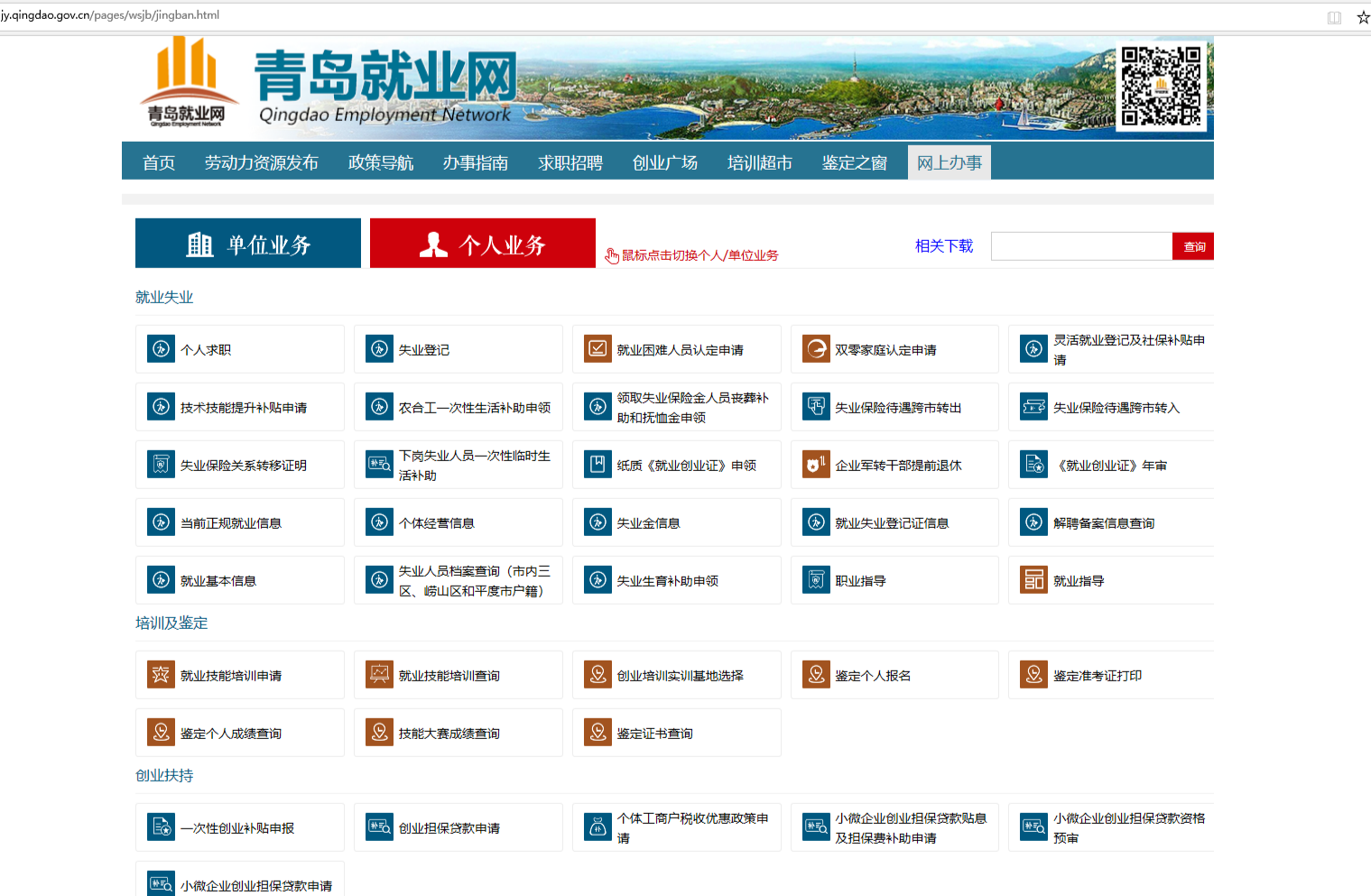Open 培训超市 in navigation menu
Viewport: 1371px width, 896px height.
pyautogui.click(x=759, y=162)
